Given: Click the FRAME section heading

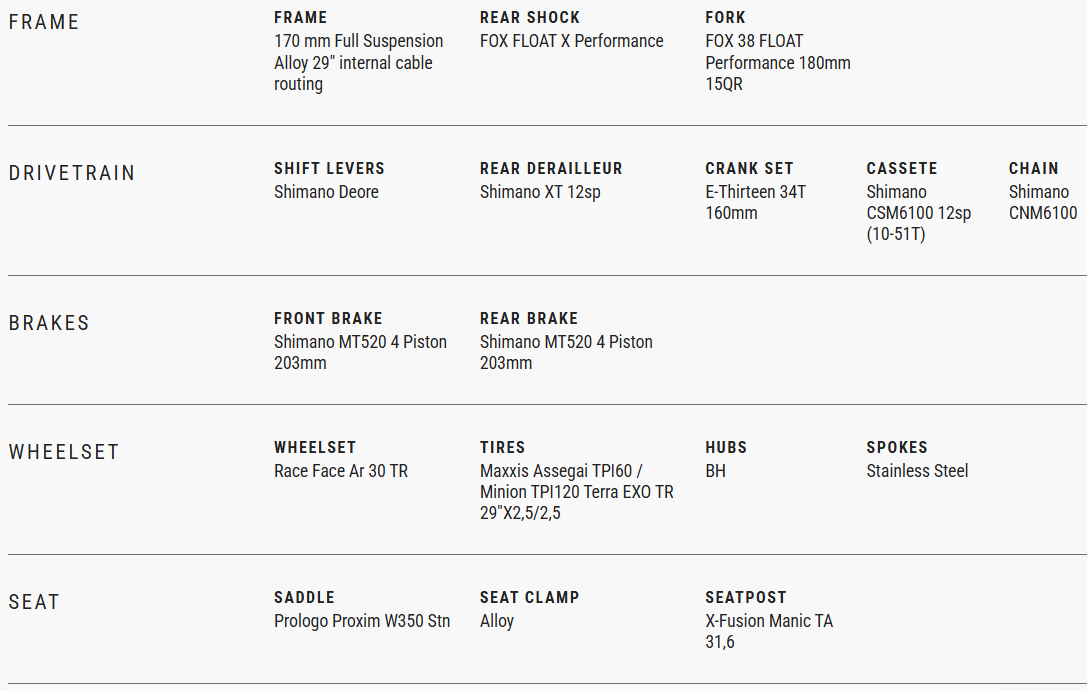Looking at the screenshot, I should 44,22.
